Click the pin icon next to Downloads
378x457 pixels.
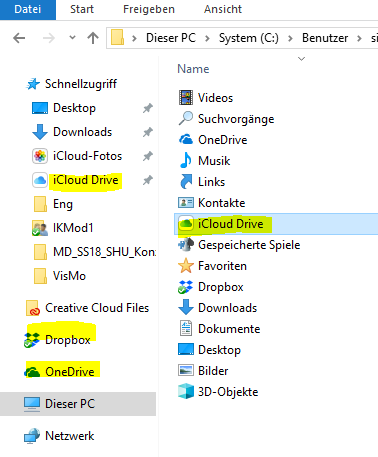click(148, 132)
